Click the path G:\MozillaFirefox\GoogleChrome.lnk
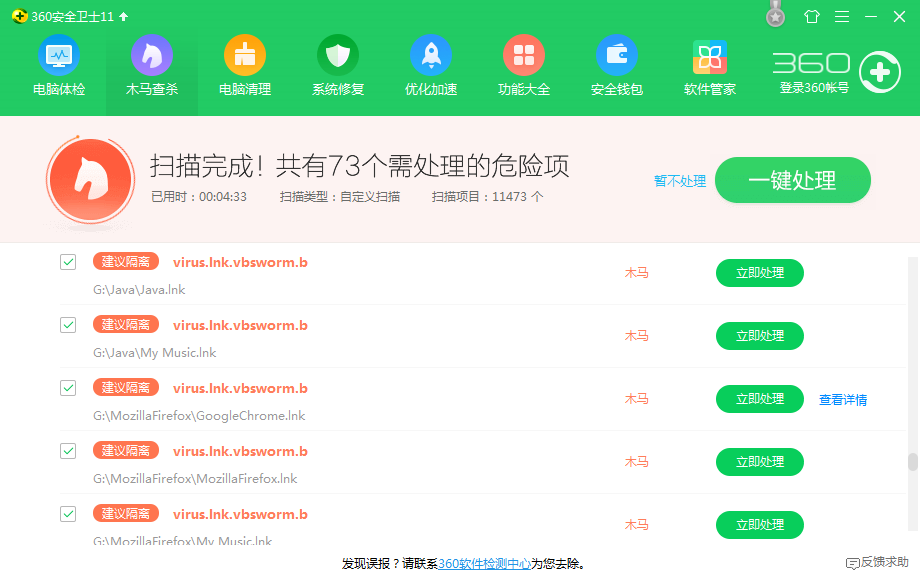920x580 pixels. (199, 416)
